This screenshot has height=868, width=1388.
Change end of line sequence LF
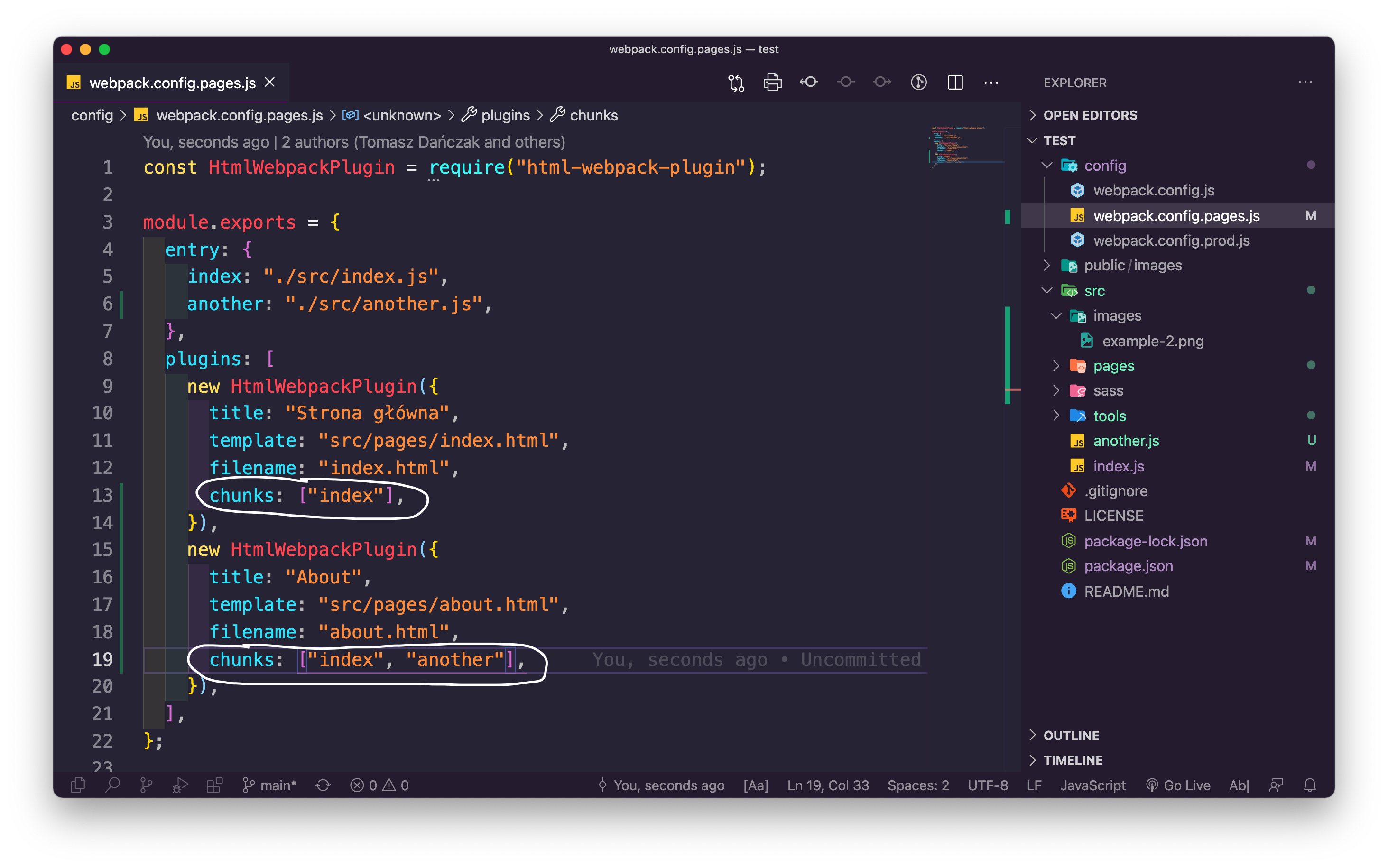coord(1034,785)
